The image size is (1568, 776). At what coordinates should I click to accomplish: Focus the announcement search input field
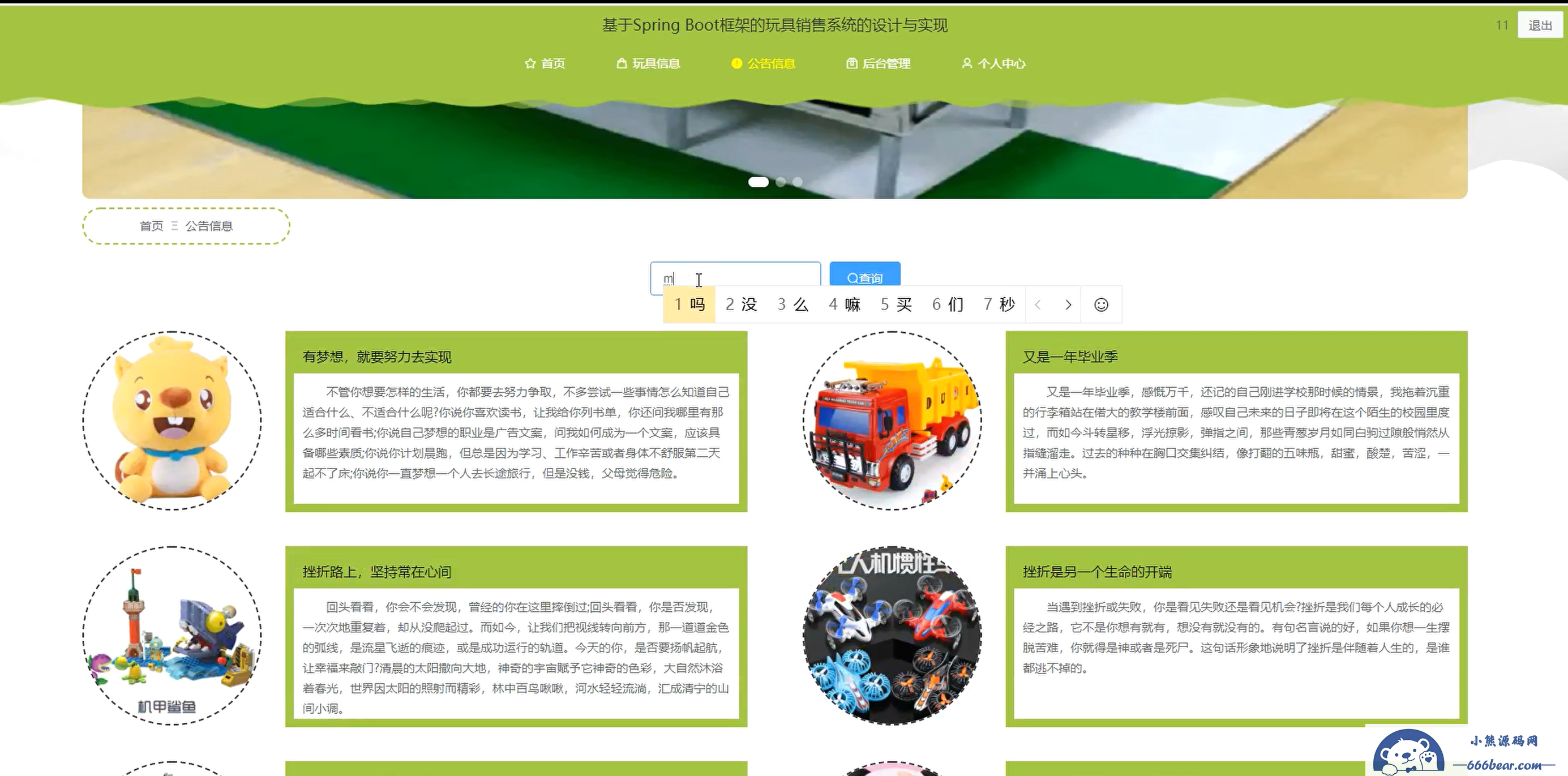coord(735,278)
